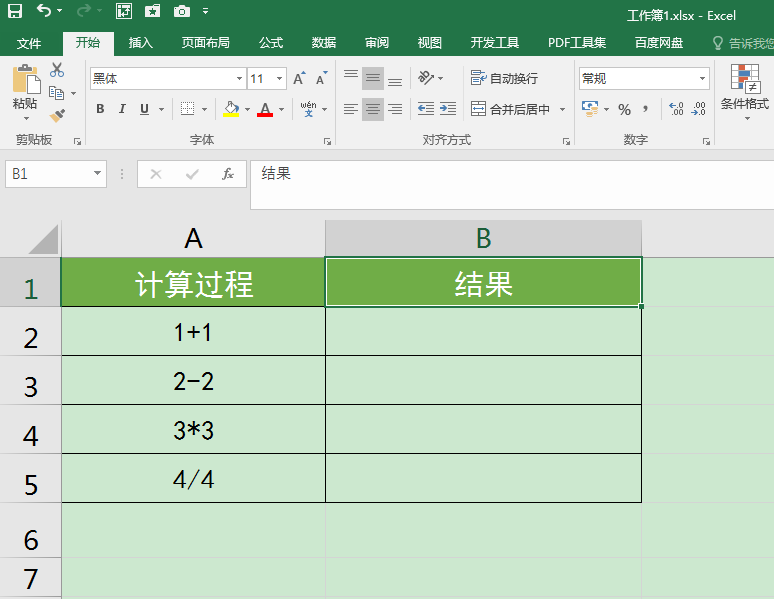Toggle underline formatting
This screenshot has width=774, height=599.
(x=144, y=109)
